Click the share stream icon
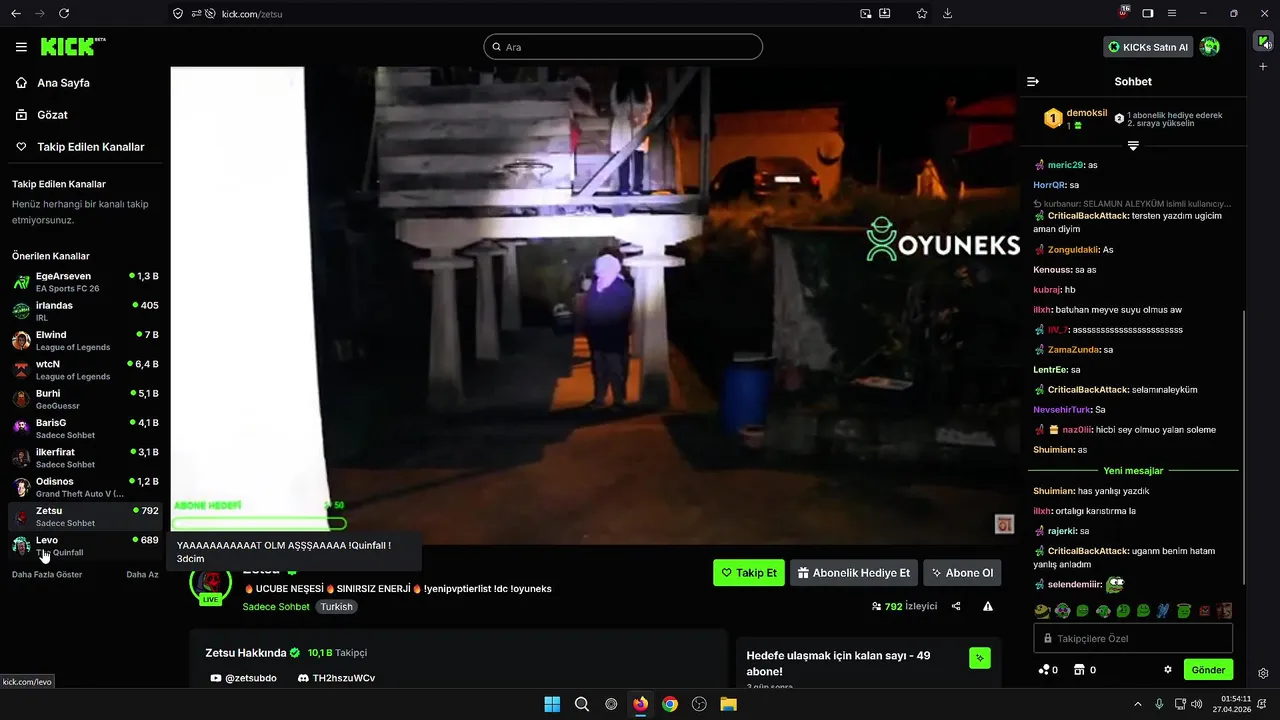Image resolution: width=1280 pixels, height=720 pixels. click(x=956, y=606)
